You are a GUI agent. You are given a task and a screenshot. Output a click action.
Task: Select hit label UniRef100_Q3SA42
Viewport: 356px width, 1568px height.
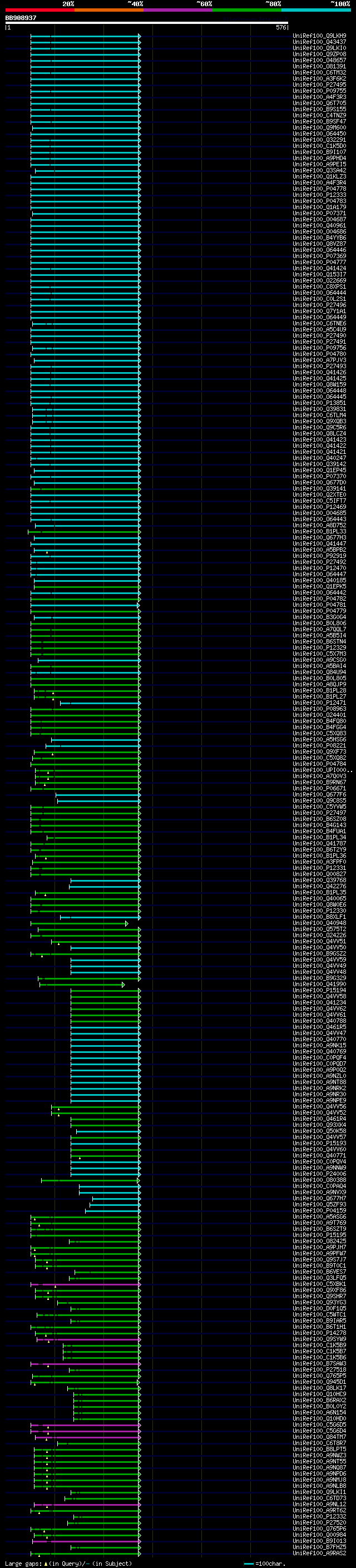point(319,170)
